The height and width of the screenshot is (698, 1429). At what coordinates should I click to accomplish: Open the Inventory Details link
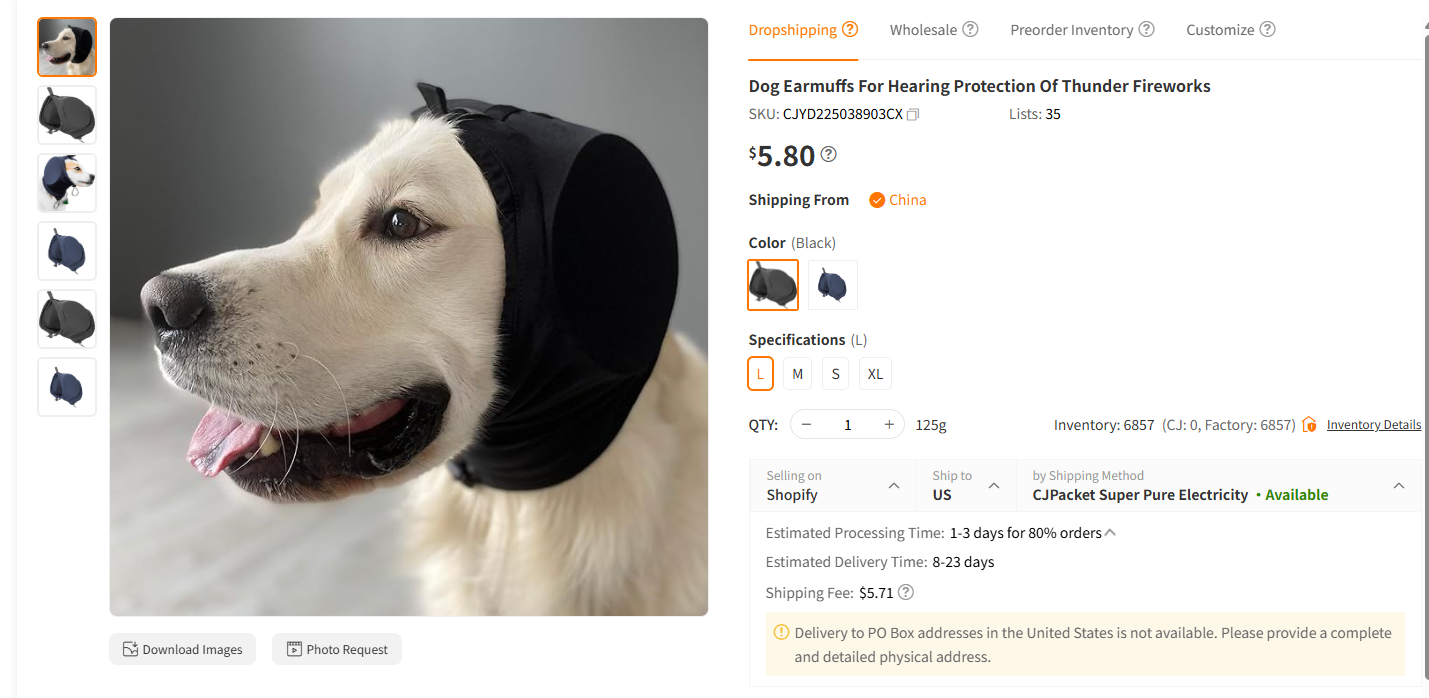click(1373, 424)
